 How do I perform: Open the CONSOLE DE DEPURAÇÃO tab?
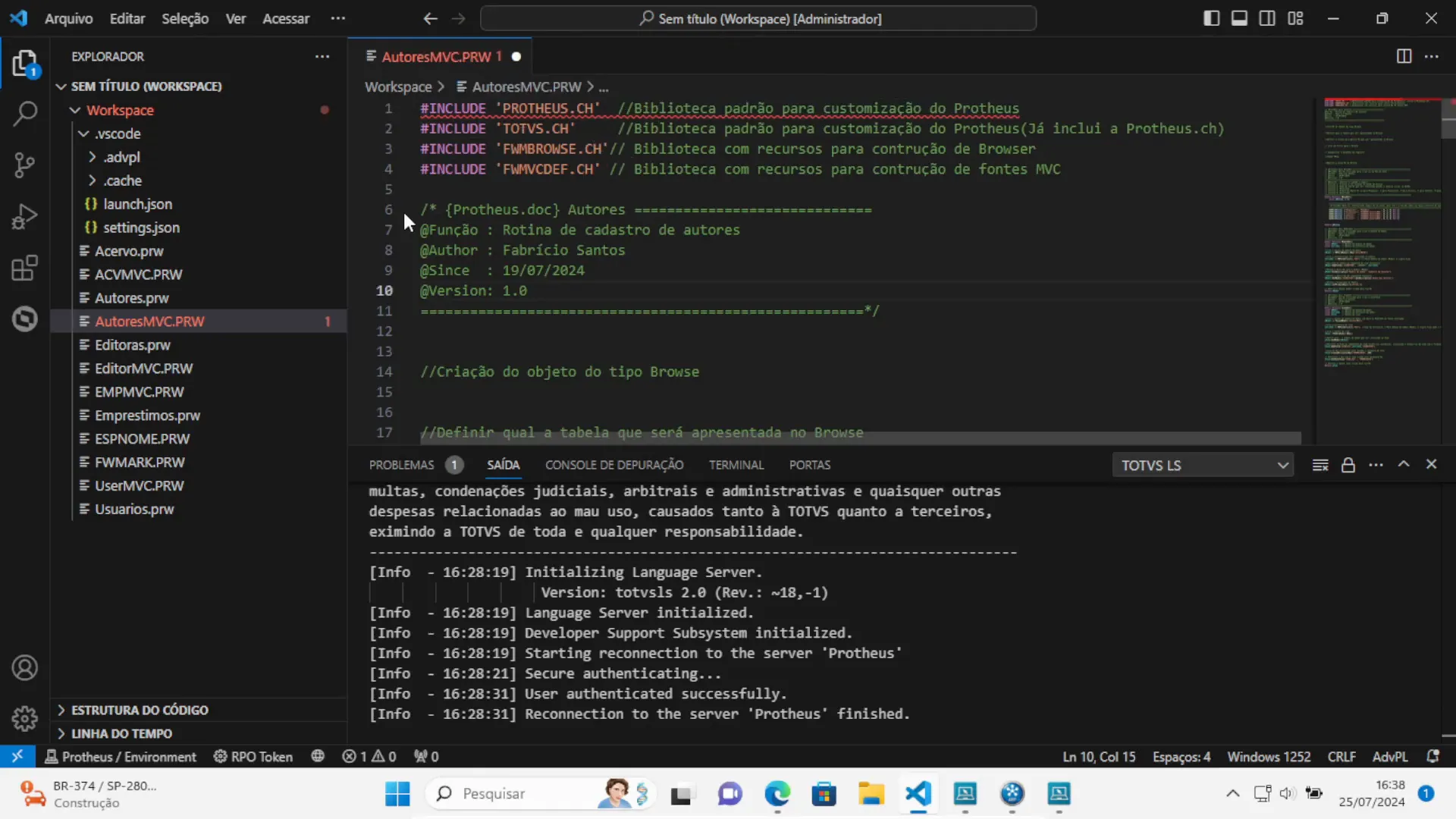tap(614, 464)
